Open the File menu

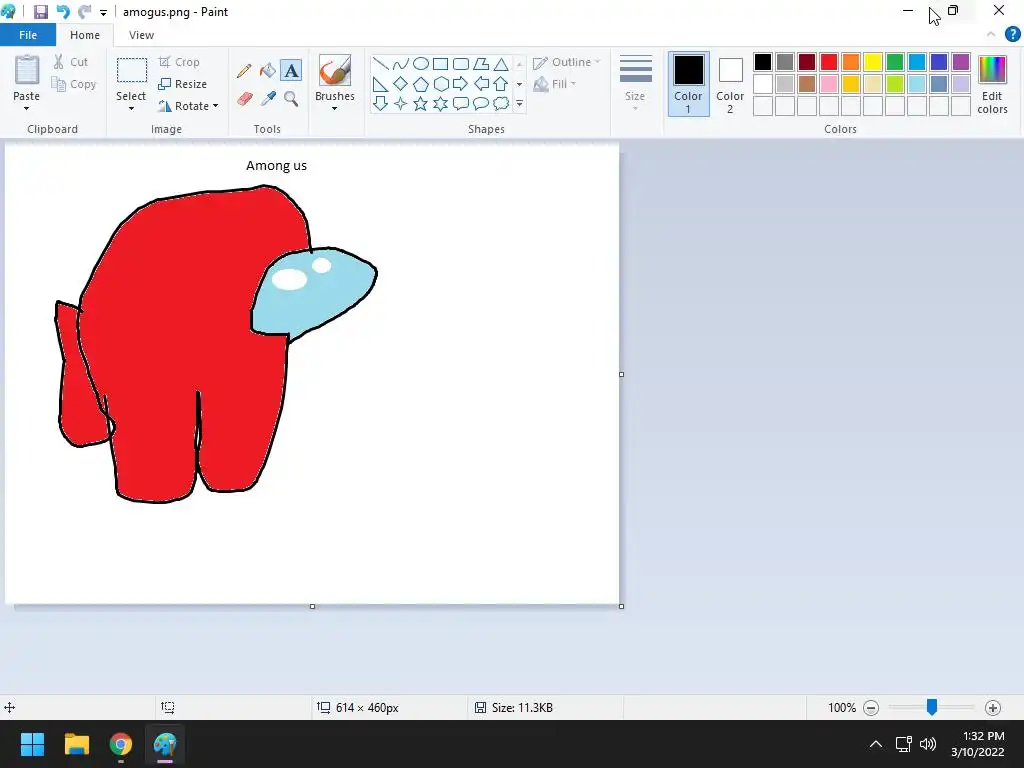coord(27,35)
